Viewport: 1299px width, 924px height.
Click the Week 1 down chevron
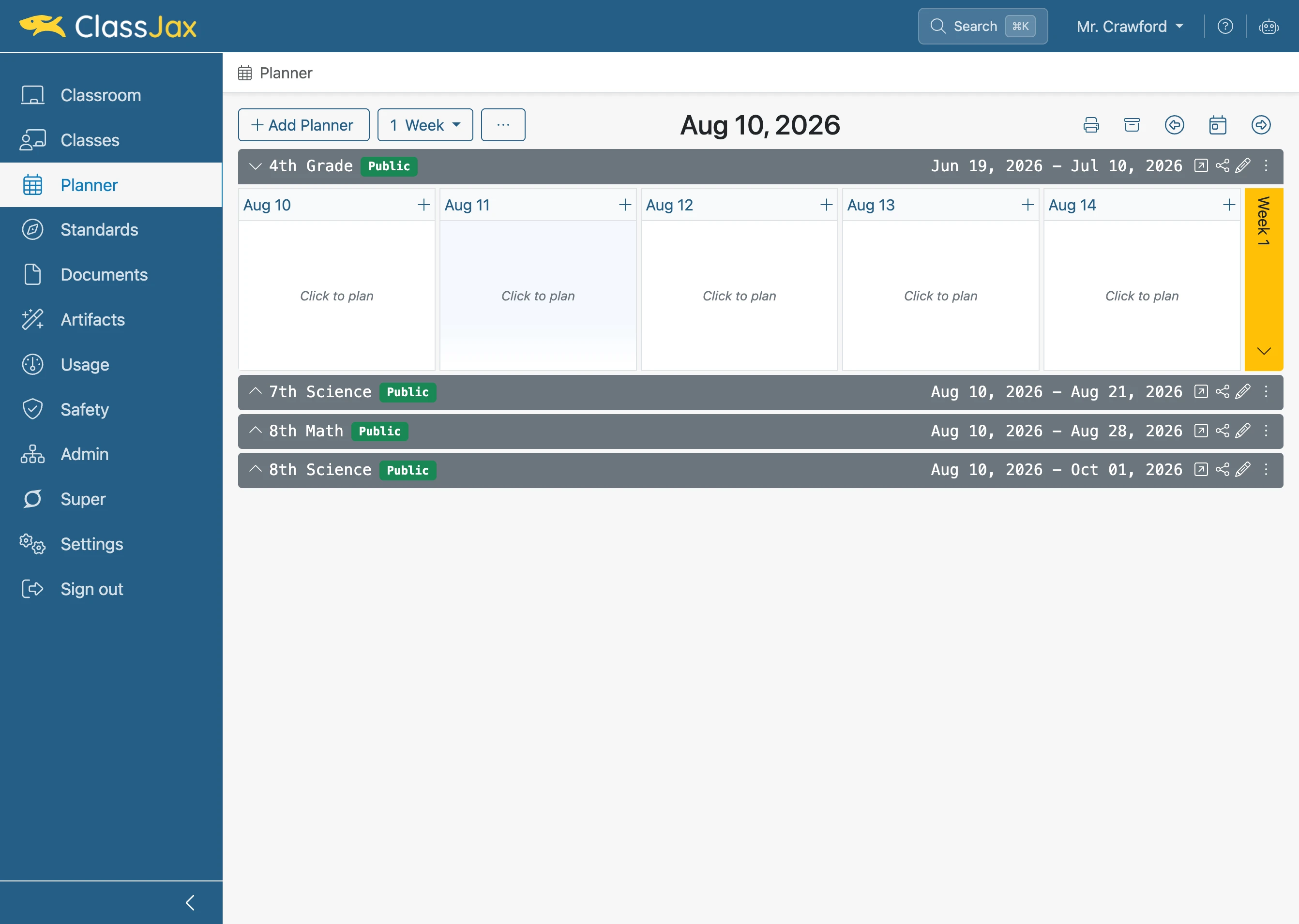click(x=1264, y=351)
